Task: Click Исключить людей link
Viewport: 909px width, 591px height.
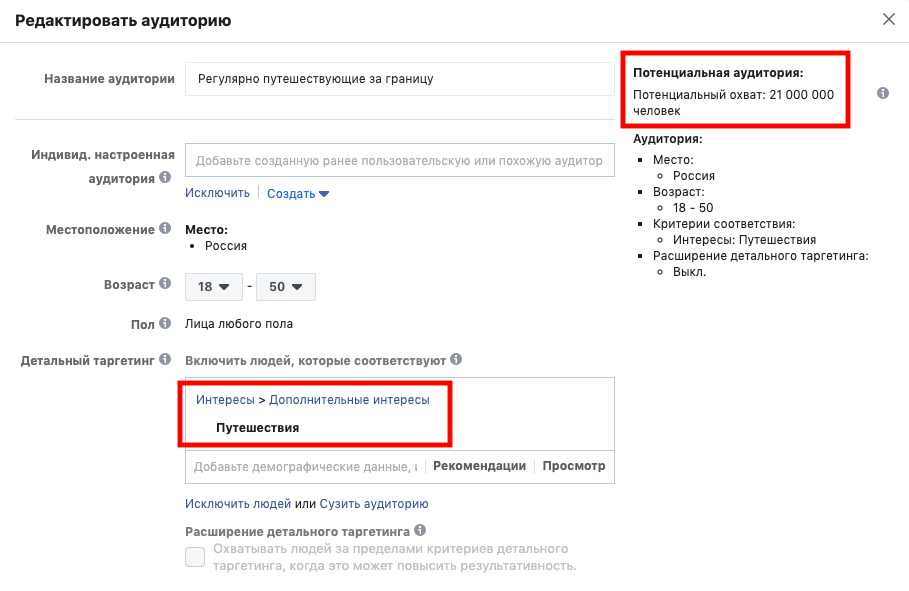Action: (238, 503)
